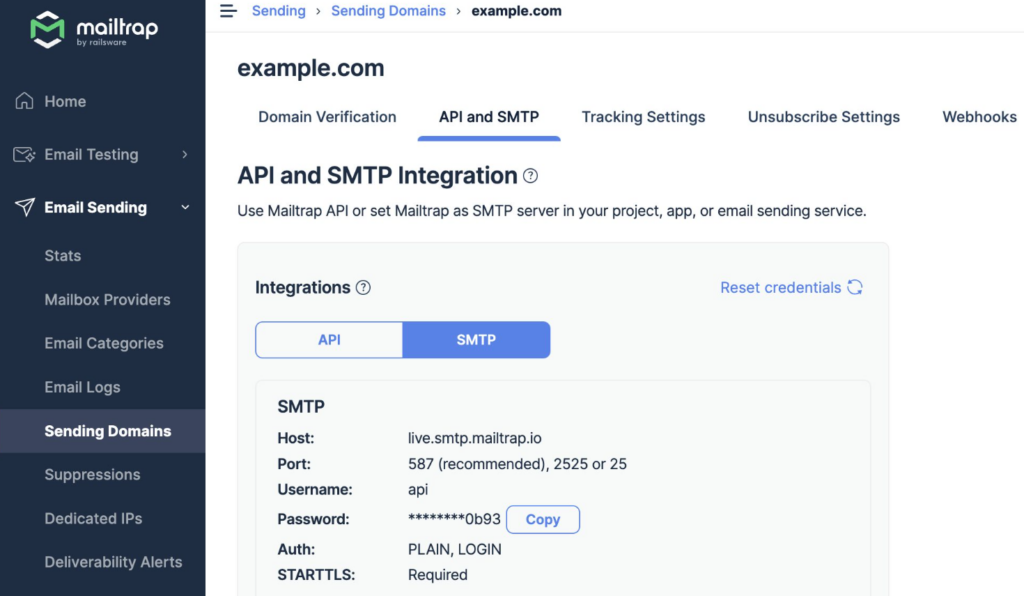Open help icon next to API and SMTP Integration
Image resolution: width=1024 pixels, height=596 pixels.
point(530,176)
